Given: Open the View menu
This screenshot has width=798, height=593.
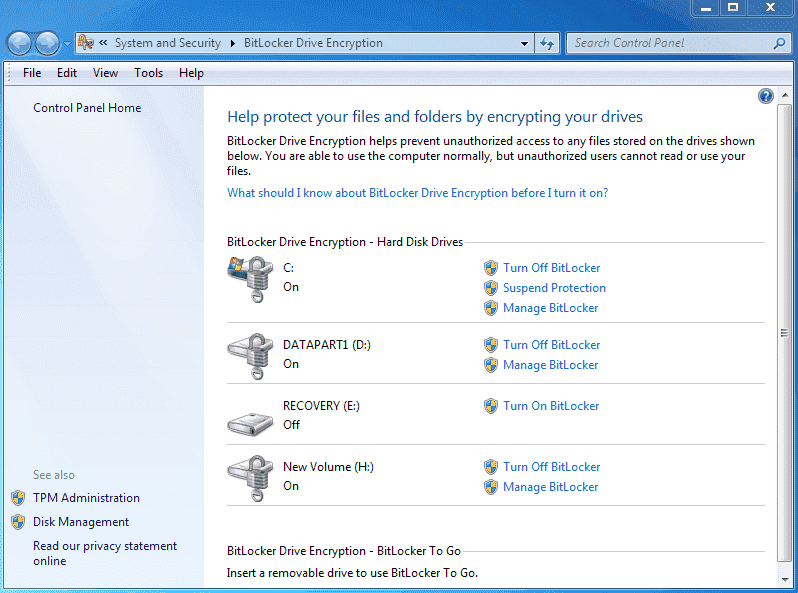Looking at the screenshot, I should point(105,73).
